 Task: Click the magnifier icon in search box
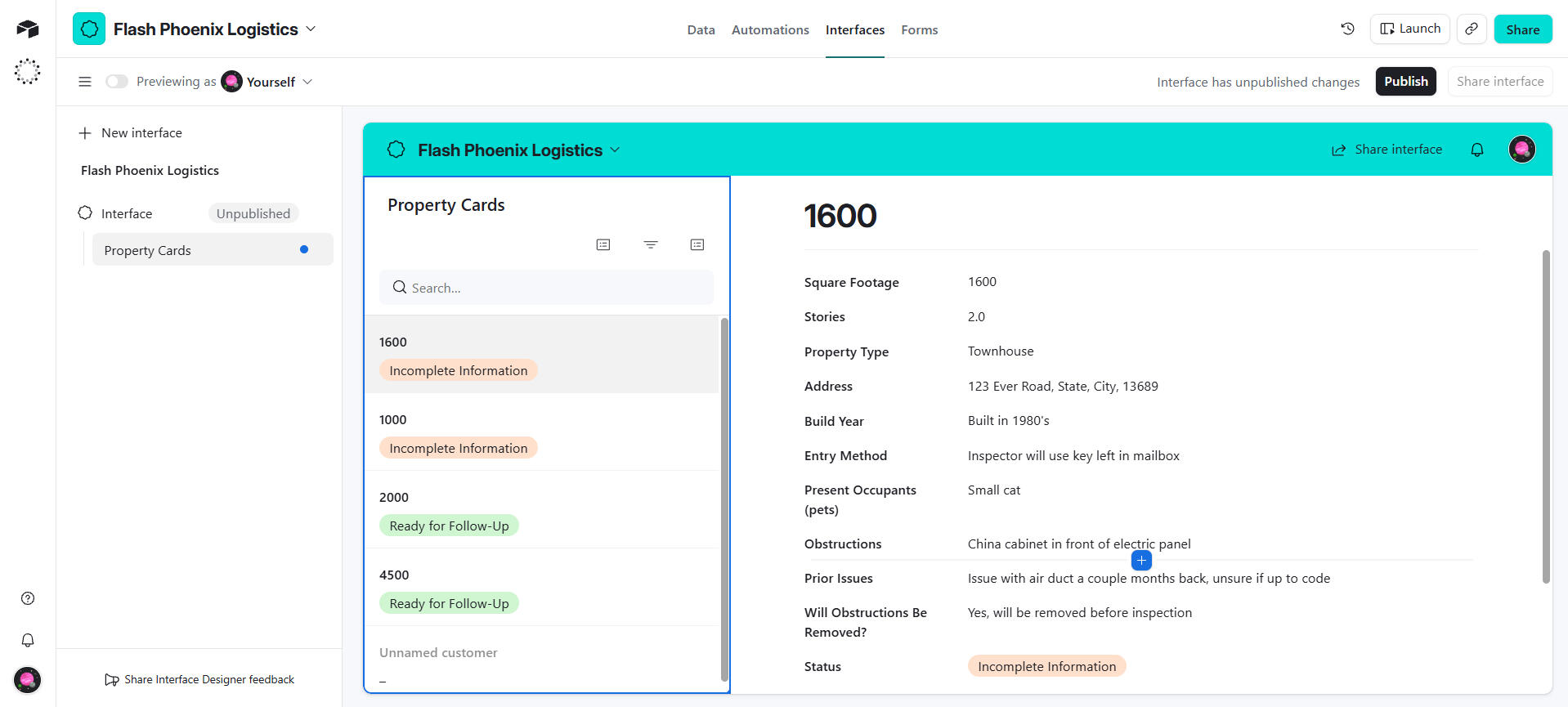400,288
